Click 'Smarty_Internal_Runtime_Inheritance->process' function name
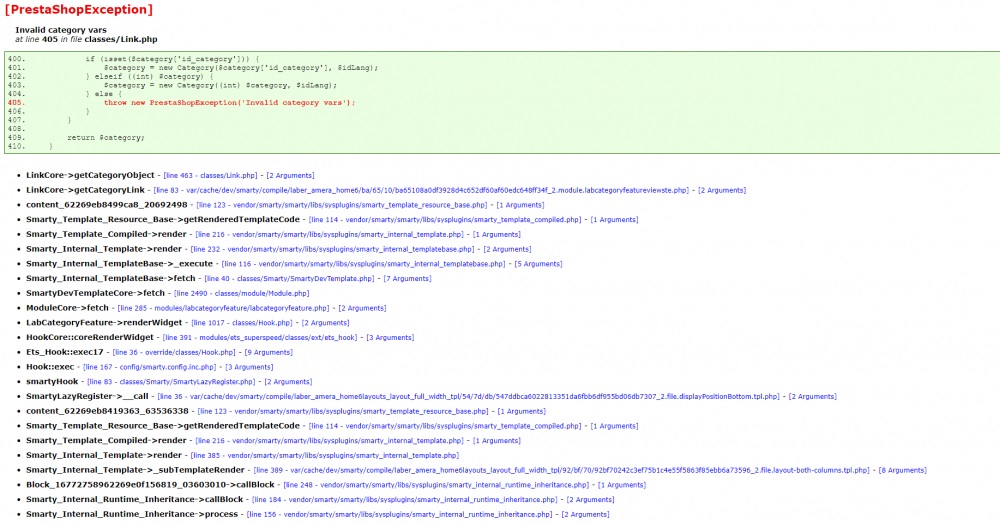 [132, 514]
